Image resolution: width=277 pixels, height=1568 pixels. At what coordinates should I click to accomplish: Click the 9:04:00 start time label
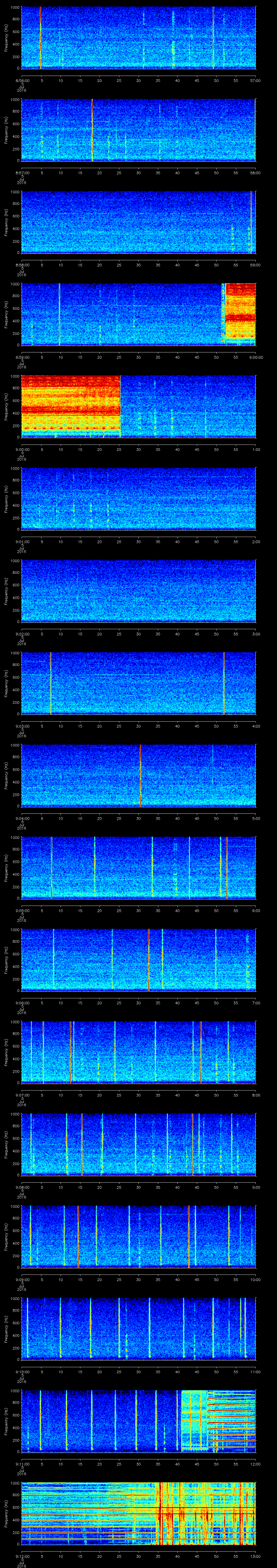tap(22, 819)
